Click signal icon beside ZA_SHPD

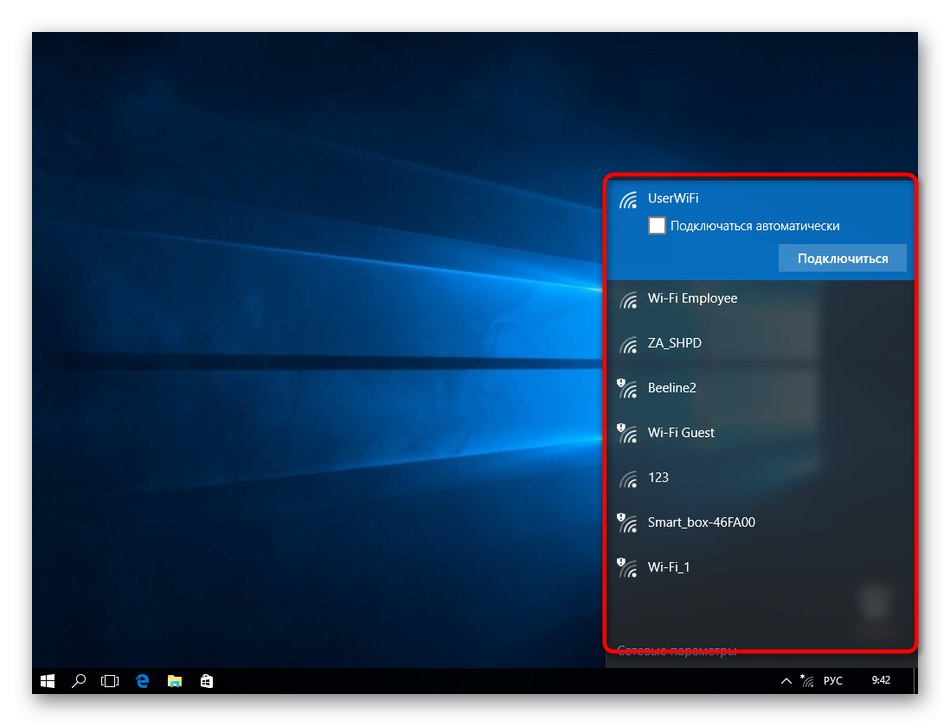[628, 345]
